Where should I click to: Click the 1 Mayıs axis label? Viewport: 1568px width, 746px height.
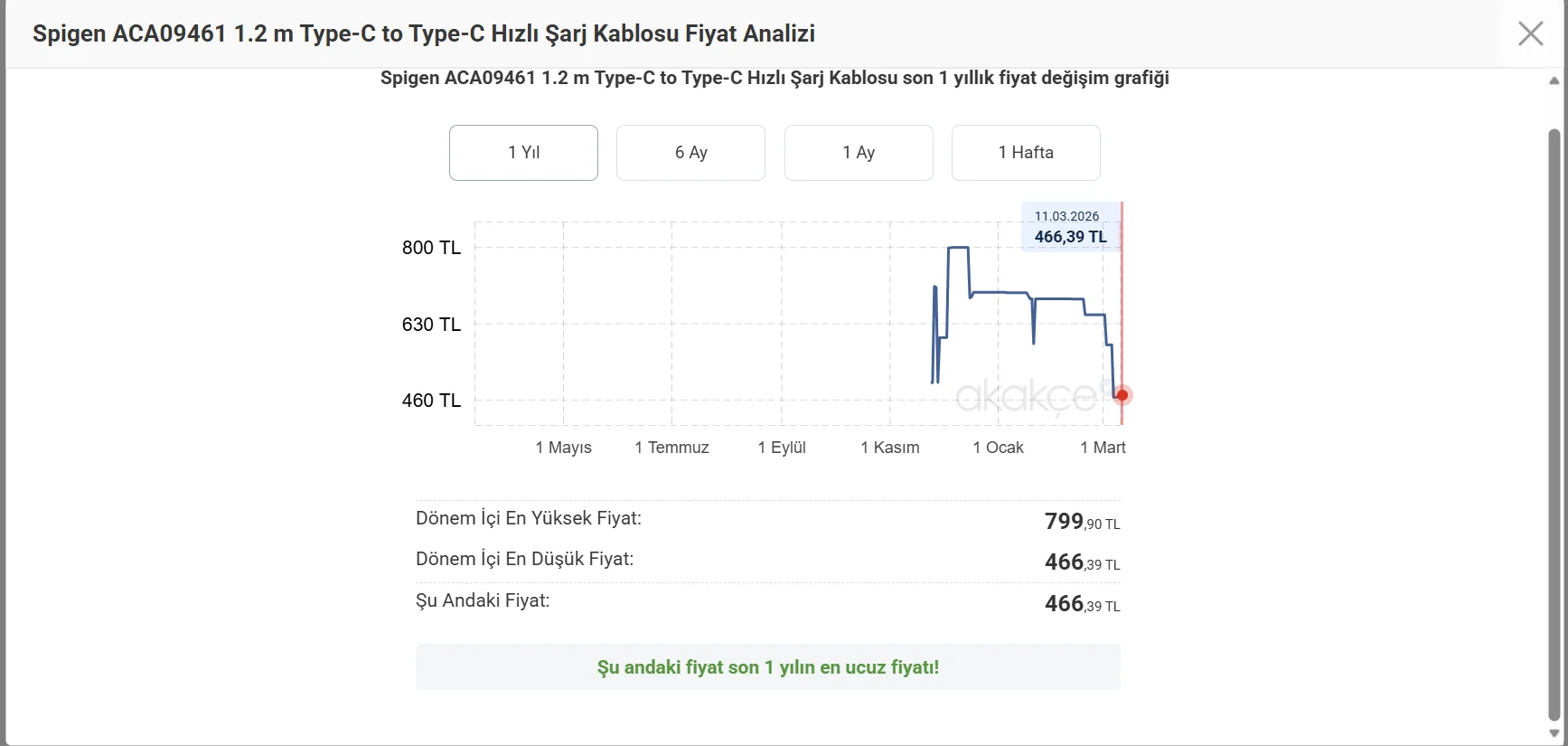point(563,448)
